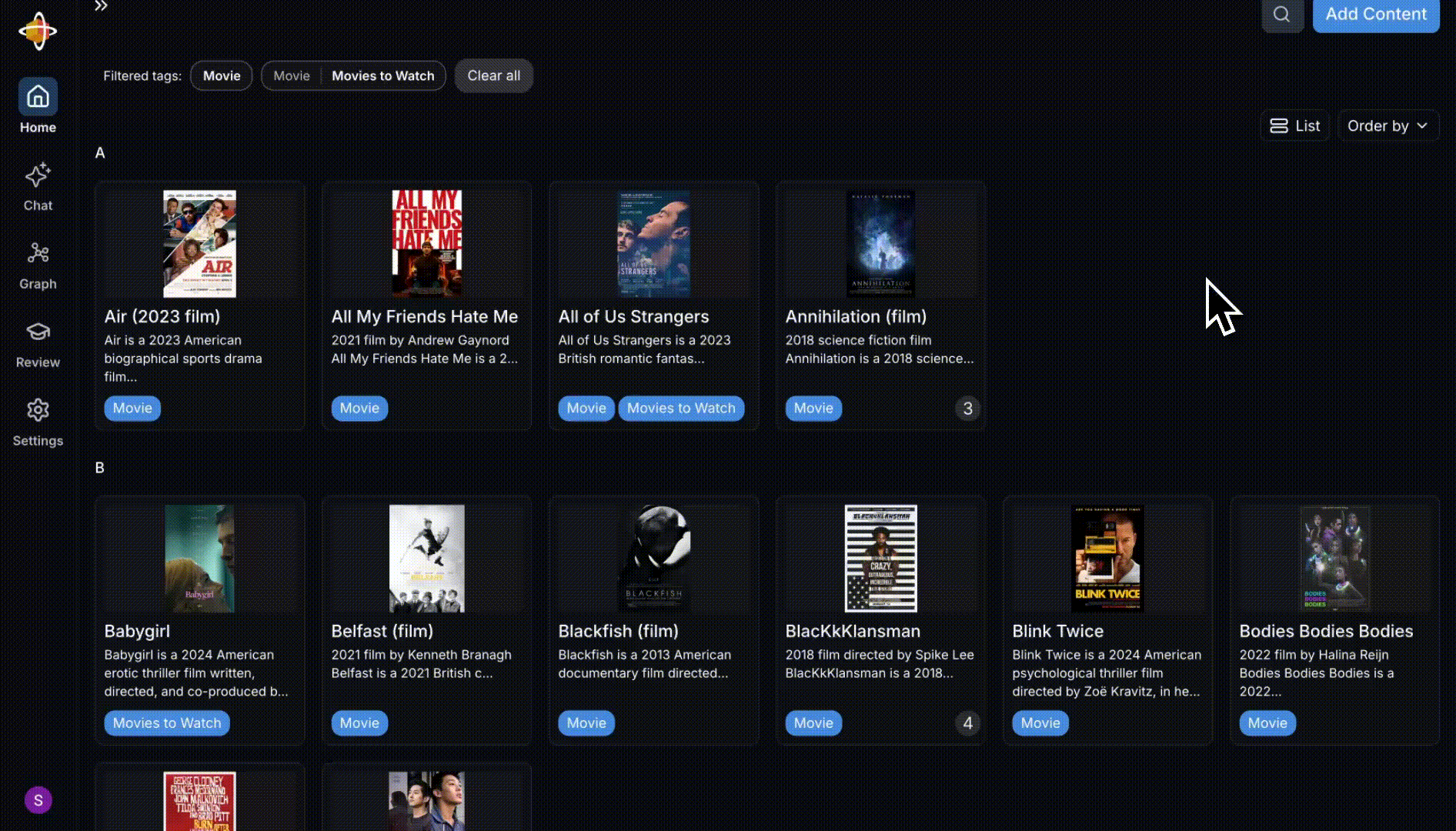Click section header letter B
The image size is (1456, 831).
pyautogui.click(x=100, y=468)
